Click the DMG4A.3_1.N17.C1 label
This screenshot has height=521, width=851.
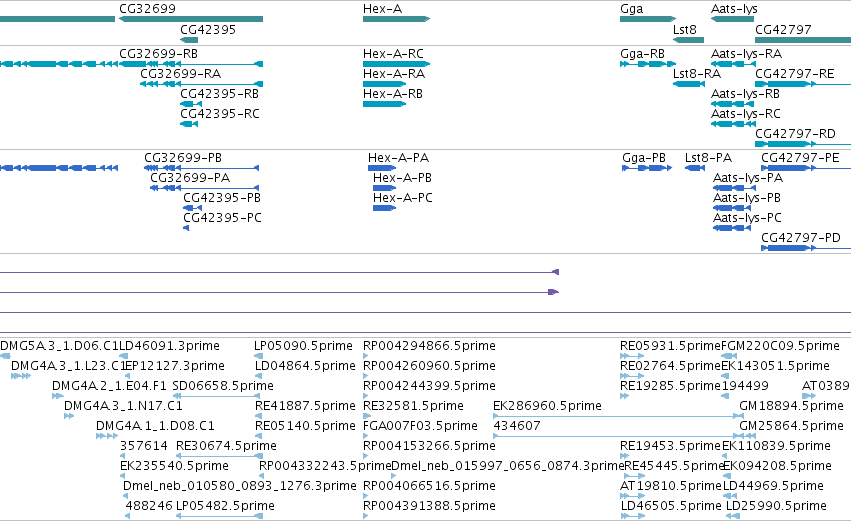tap(123, 406)
